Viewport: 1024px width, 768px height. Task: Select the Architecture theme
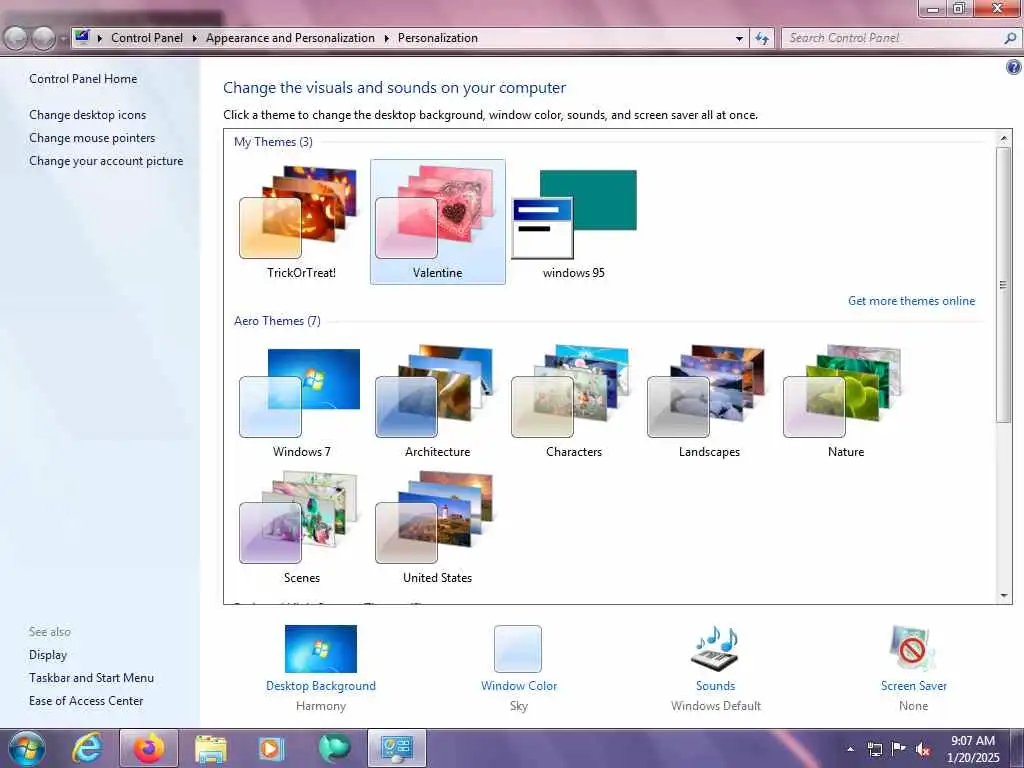tap(437, 402)
